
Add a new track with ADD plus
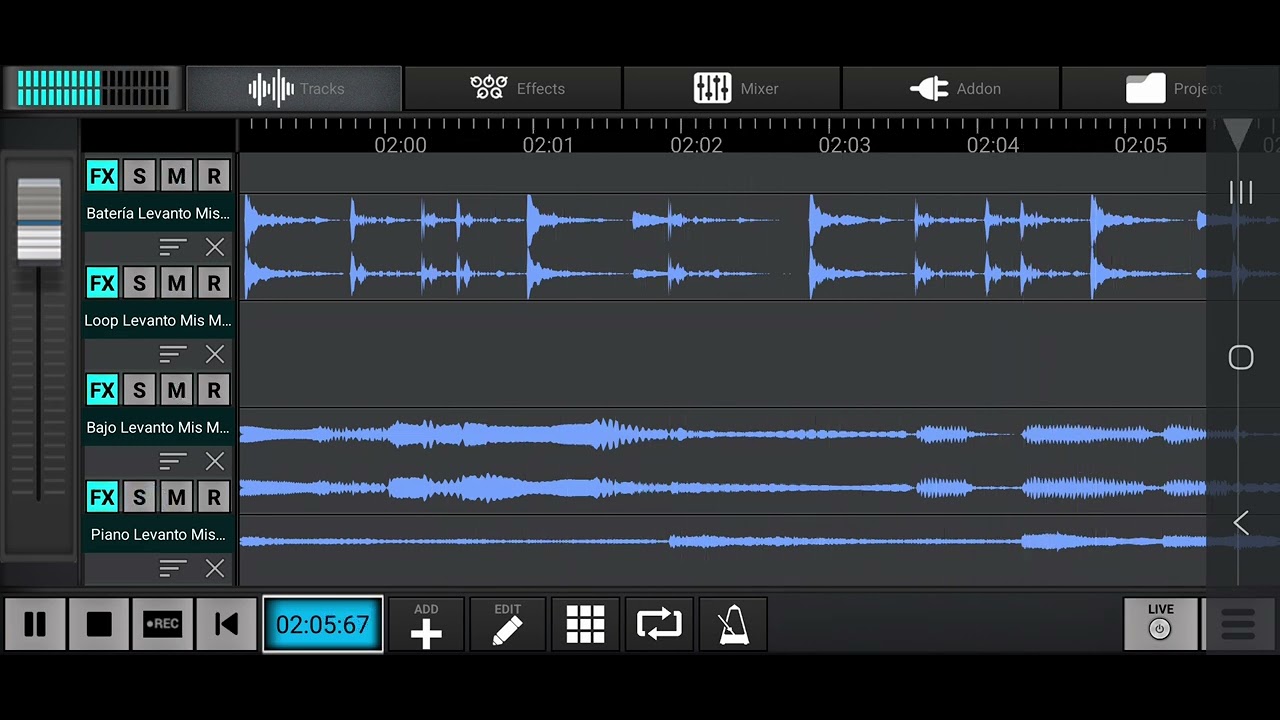click(x=426, y=625)
